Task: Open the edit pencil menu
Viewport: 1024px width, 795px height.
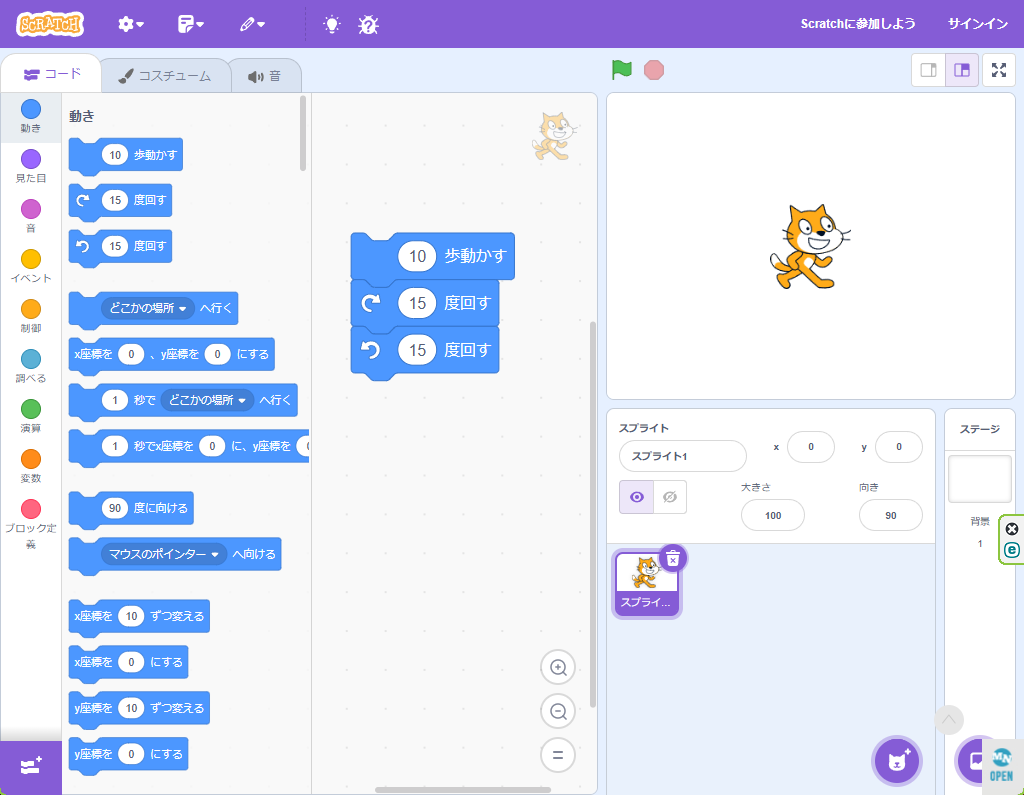Action: click(x=252, y=24)
